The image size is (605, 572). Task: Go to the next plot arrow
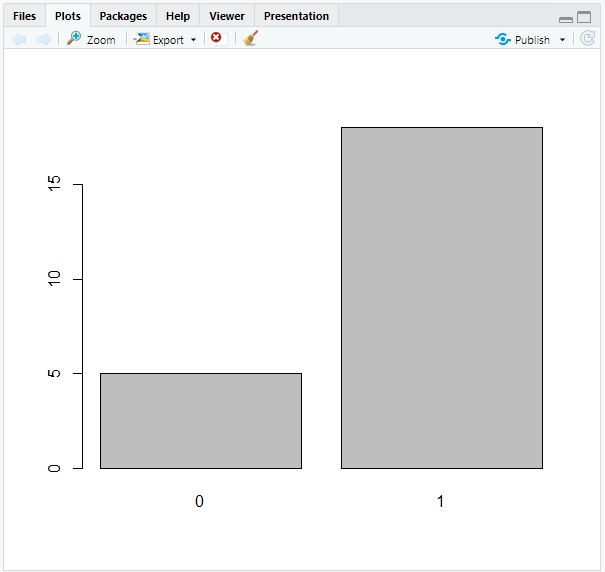(x=43, y=39)
